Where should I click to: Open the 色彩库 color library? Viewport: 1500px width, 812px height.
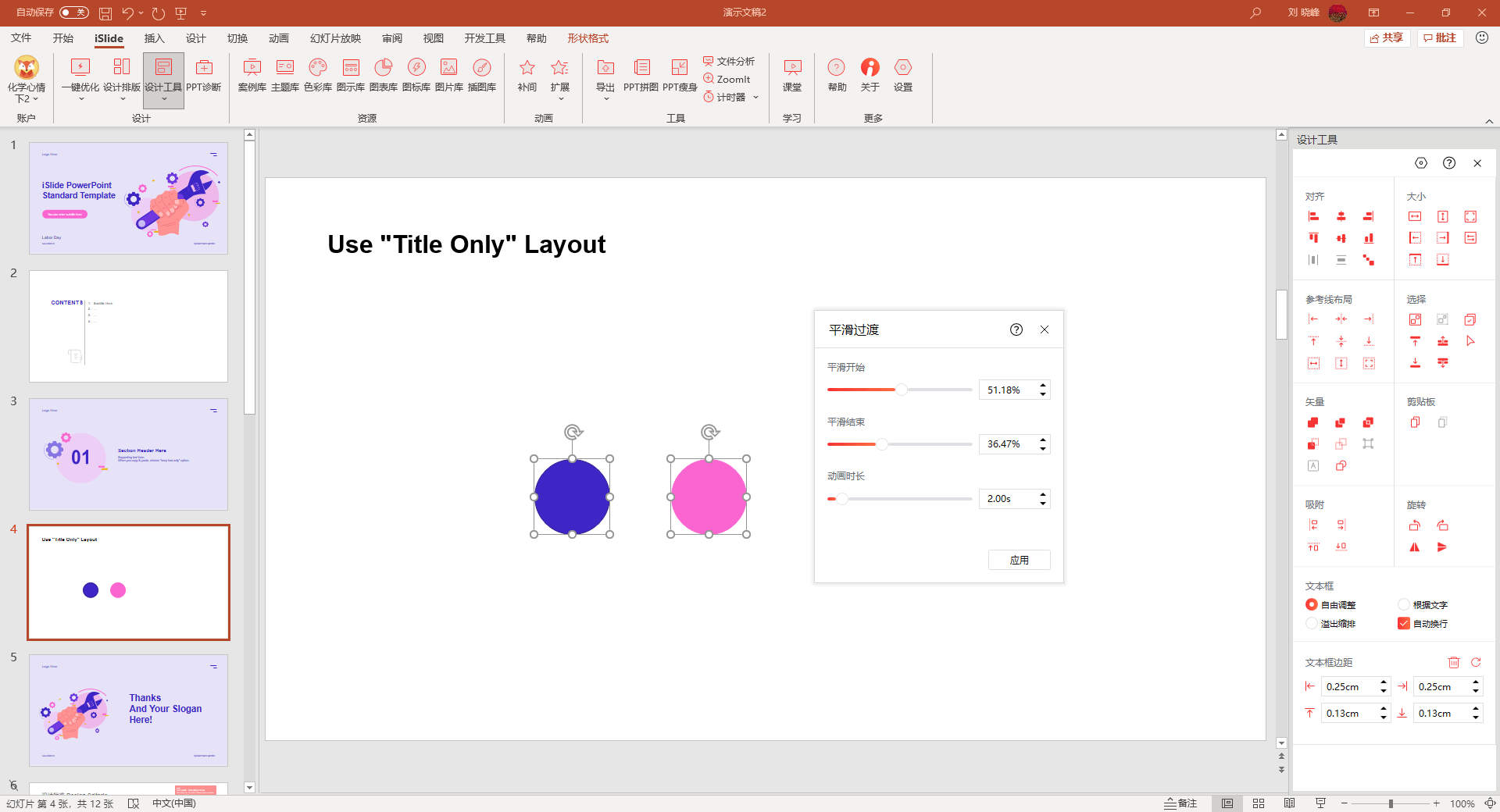pyautogui.click(x=317, y=75)
